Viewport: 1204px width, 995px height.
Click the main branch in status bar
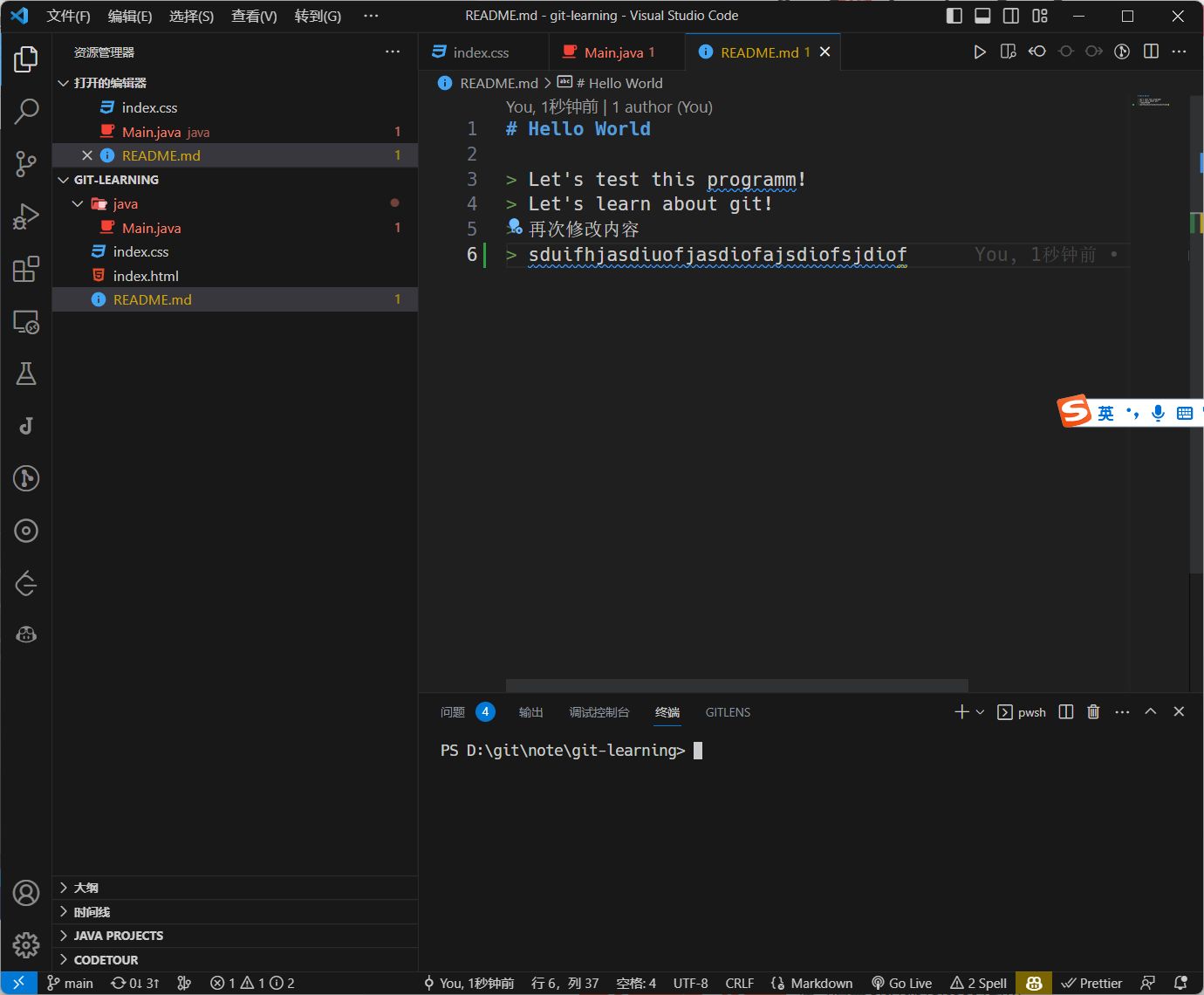[x=71, y=983]
